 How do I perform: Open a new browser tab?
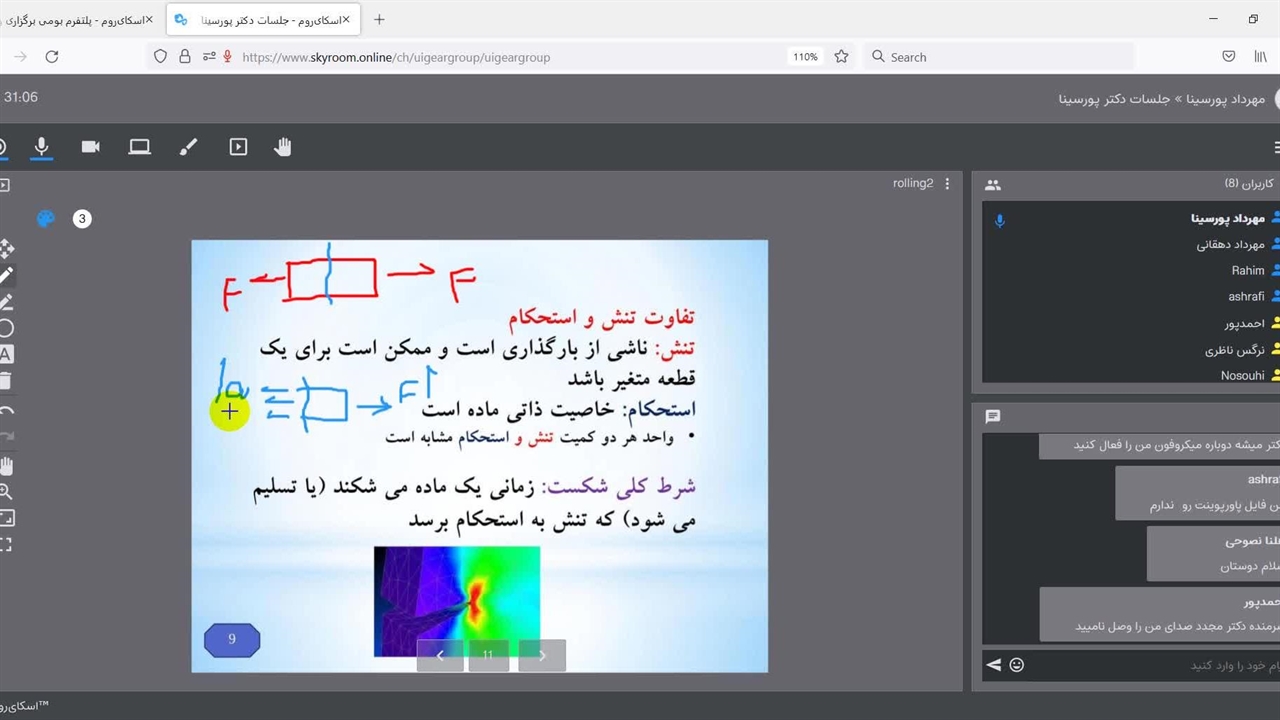point(379,19)
